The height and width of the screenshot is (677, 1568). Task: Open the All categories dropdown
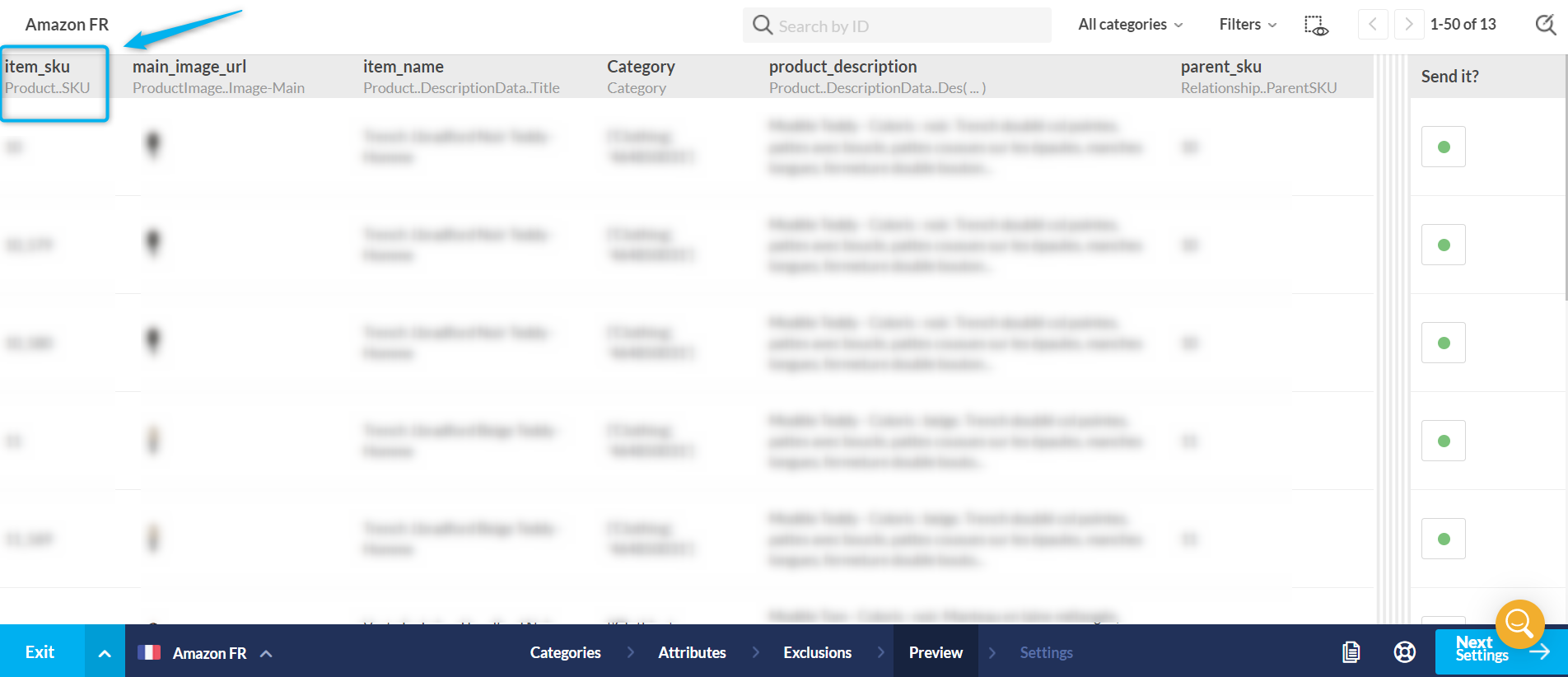(1130, 25)
